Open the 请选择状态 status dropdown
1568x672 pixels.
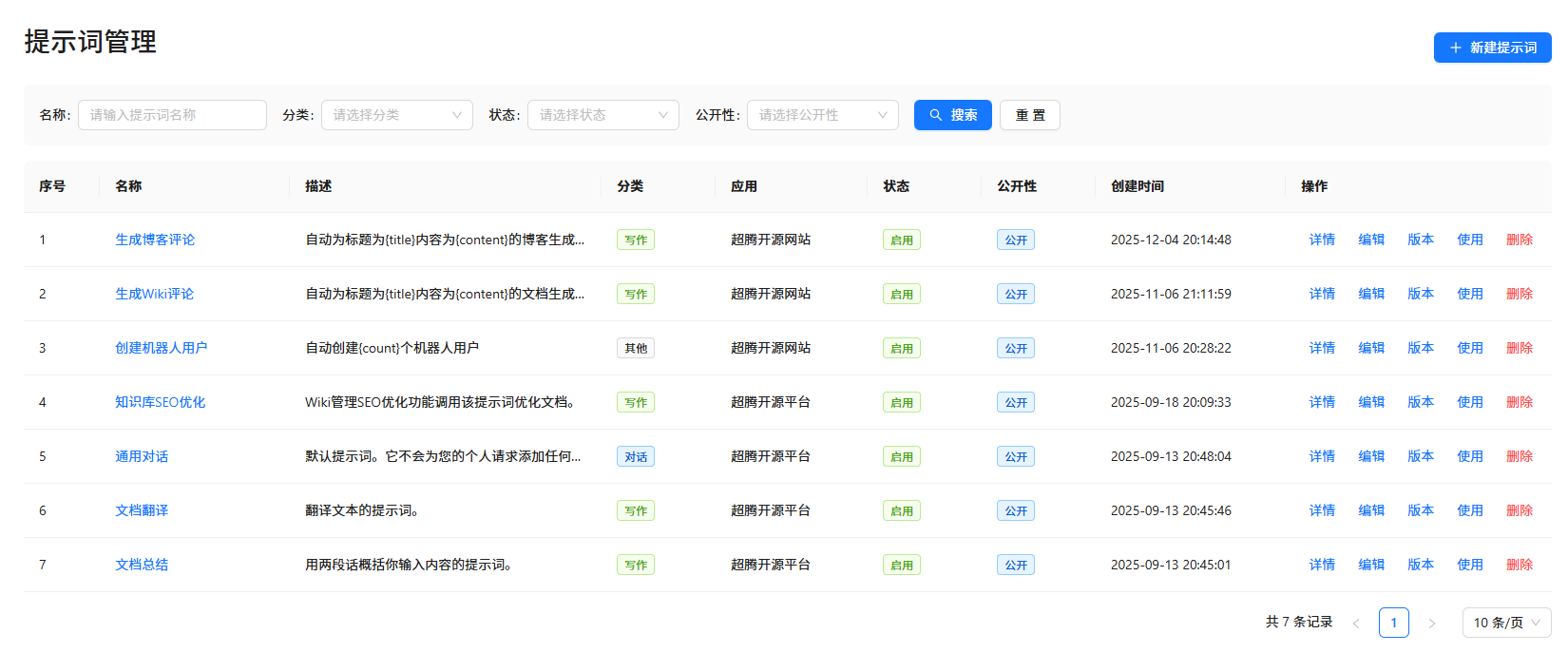click(602, 115)
